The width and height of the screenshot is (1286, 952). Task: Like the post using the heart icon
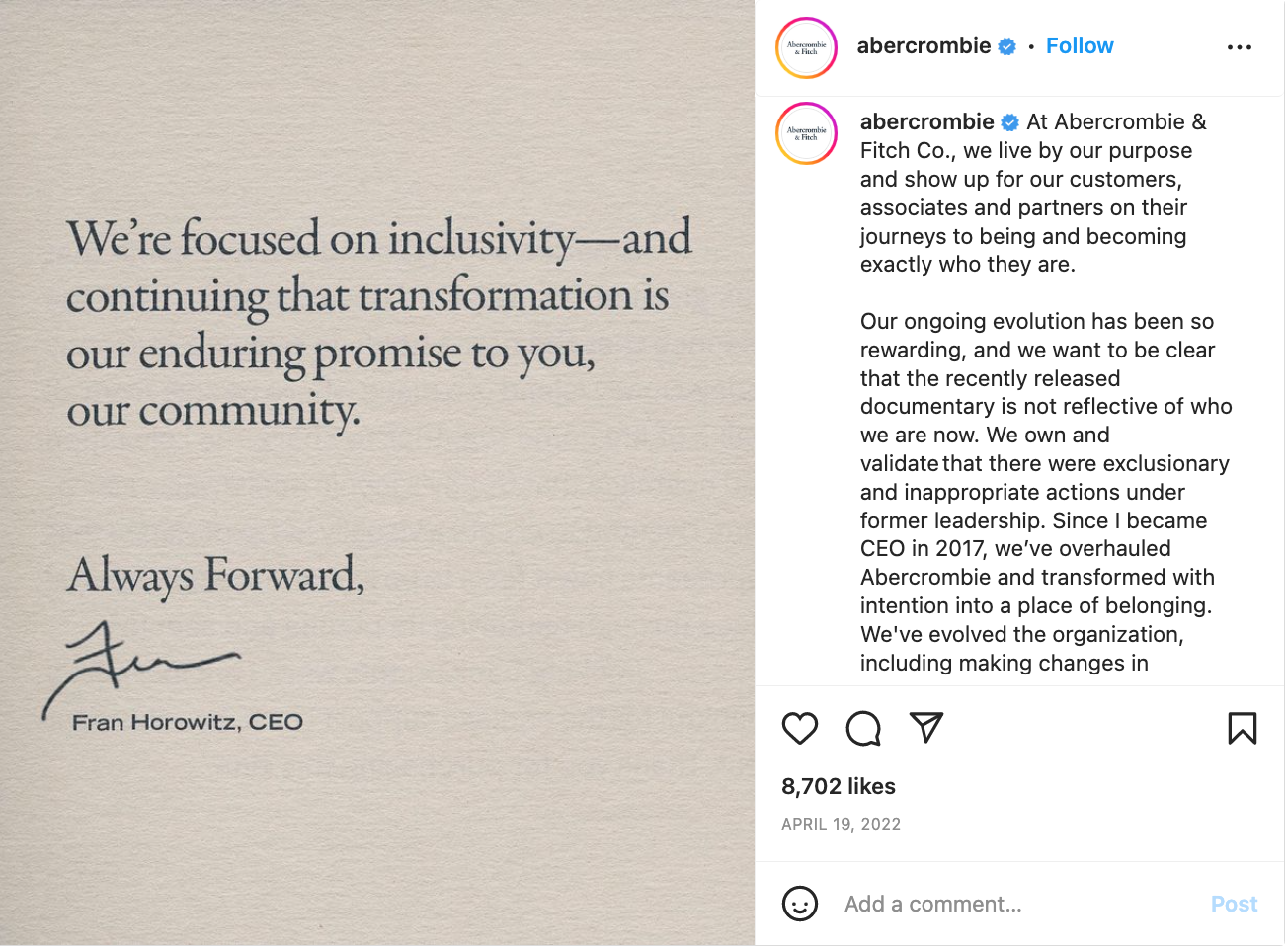800,728
